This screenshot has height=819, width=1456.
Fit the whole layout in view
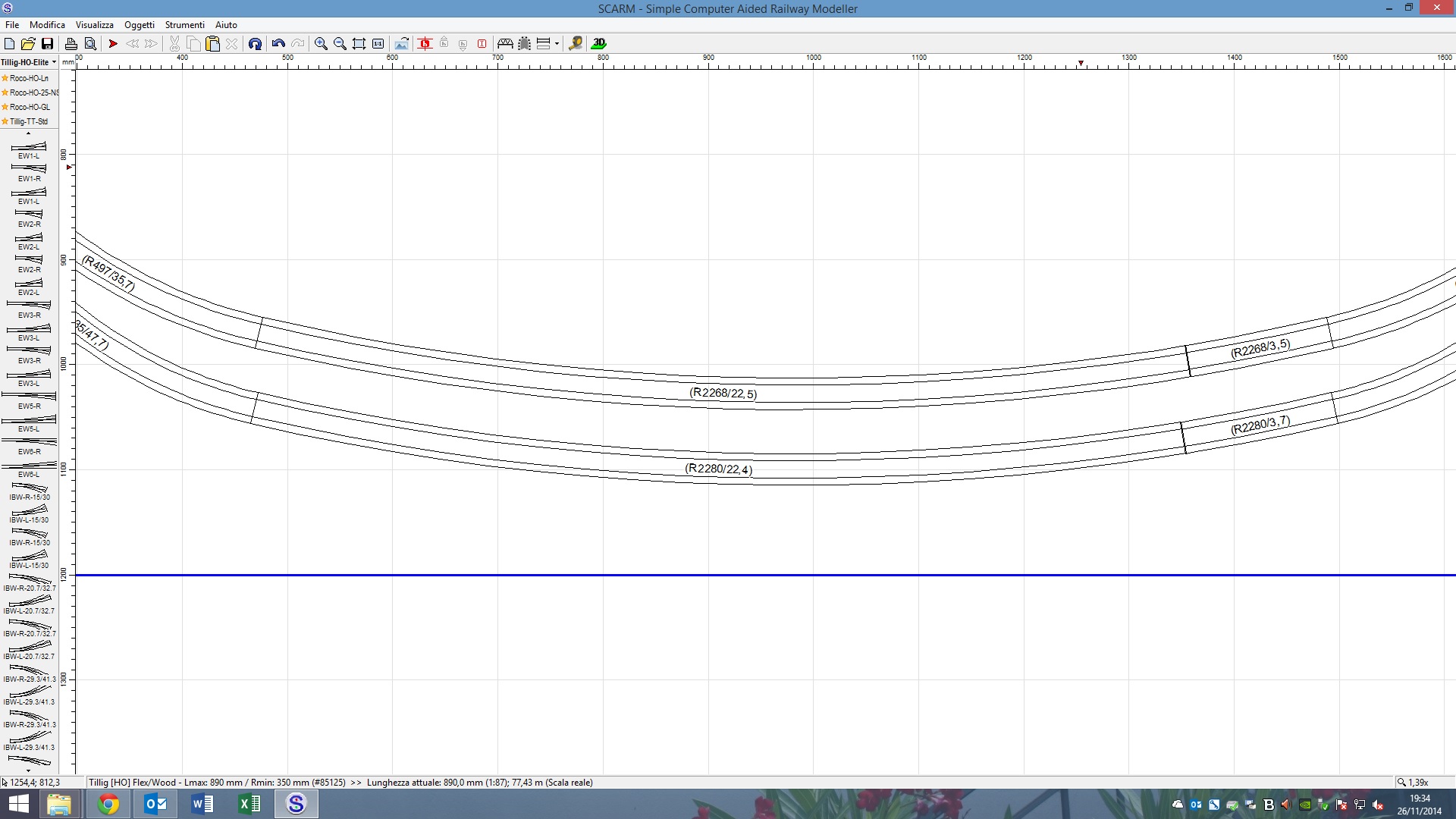point(359,44)
